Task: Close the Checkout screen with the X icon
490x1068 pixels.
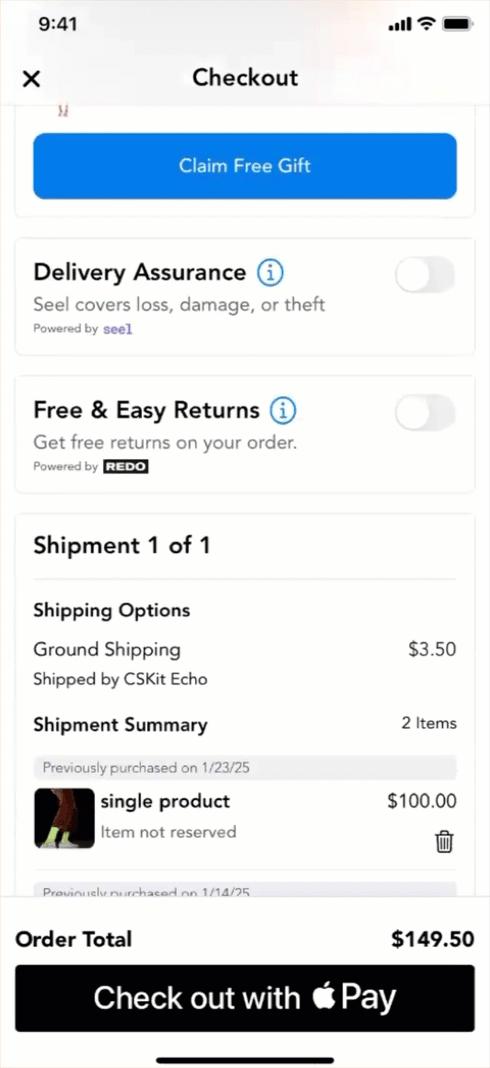Action: click(x=31, y=79)
